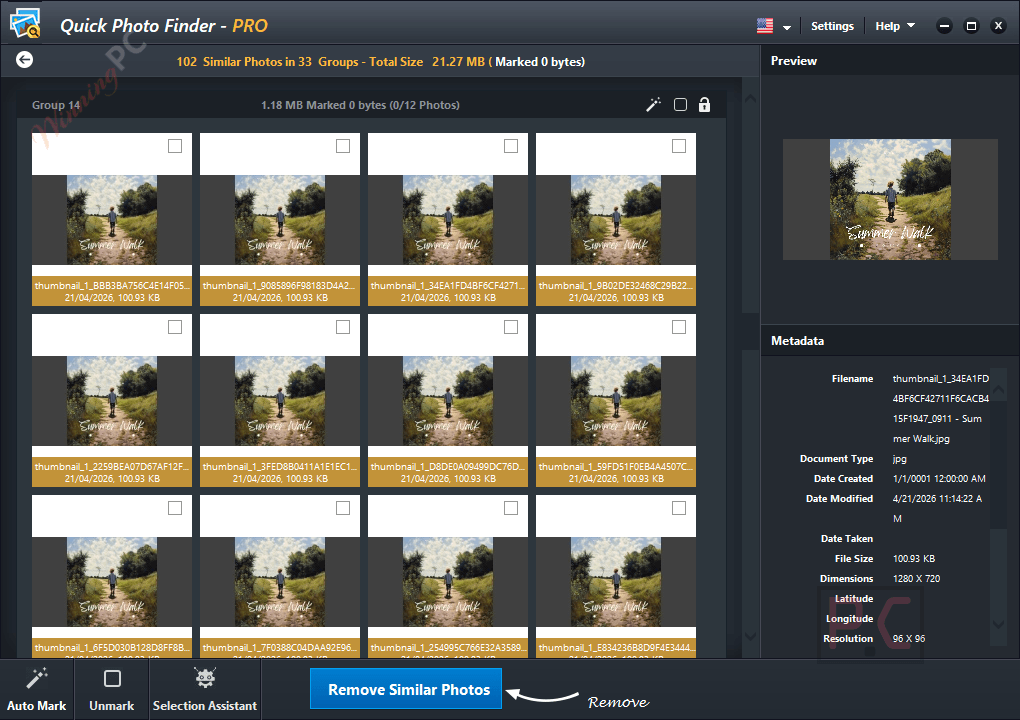The width and height of the screenshot is (1020, 720).
Task: Mark photo thumbnail_1_9B02DE32468C29B22 checkbox
Action: 678,146
